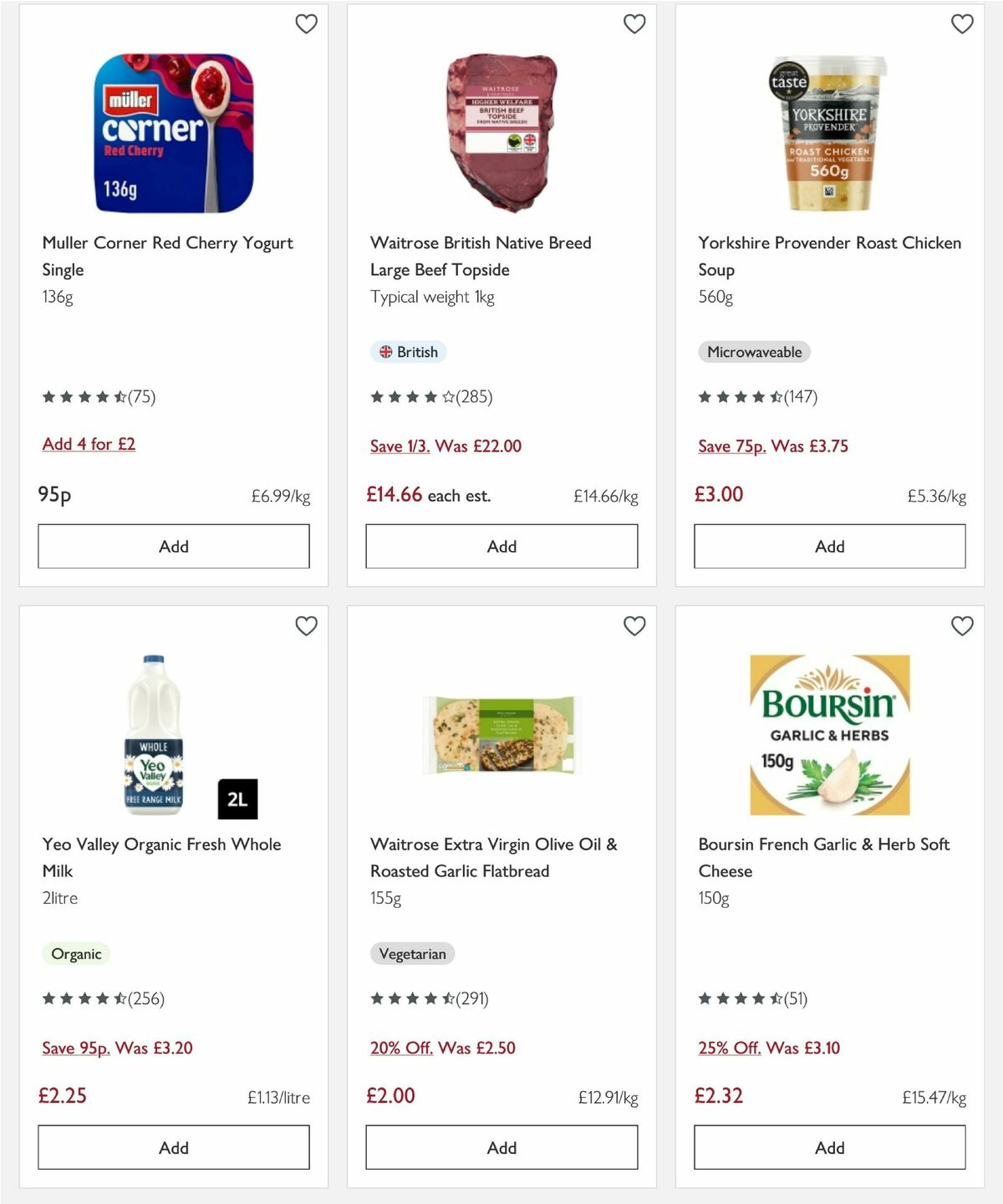View the 147 reviews for Yorkshire soup

coord(761,397)
